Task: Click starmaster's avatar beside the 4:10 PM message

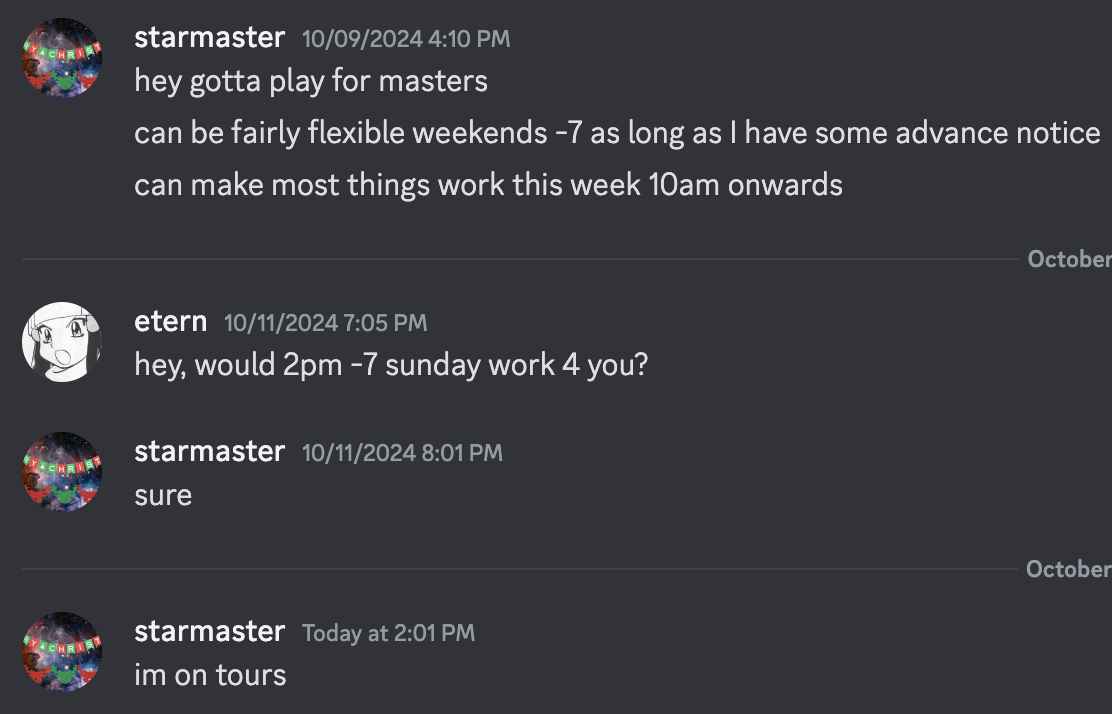Action: point(62,57)
